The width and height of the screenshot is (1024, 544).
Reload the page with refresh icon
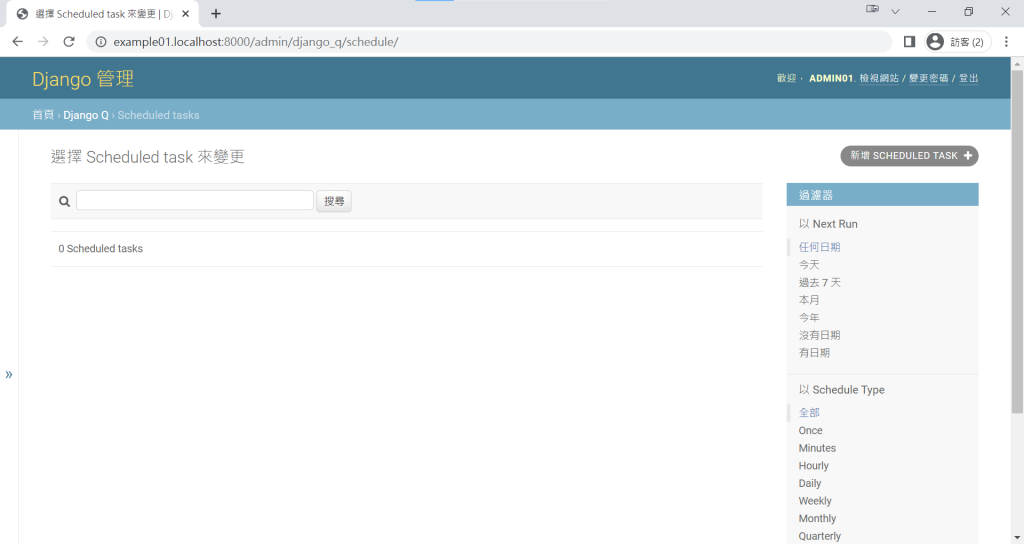[69, 42]
